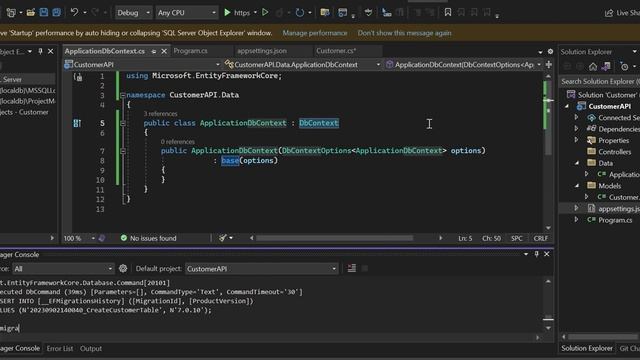Open Package Manager Console settings gear
This screenshot has width=640, height=360.
pyautogui.click(x=123, y=268)
